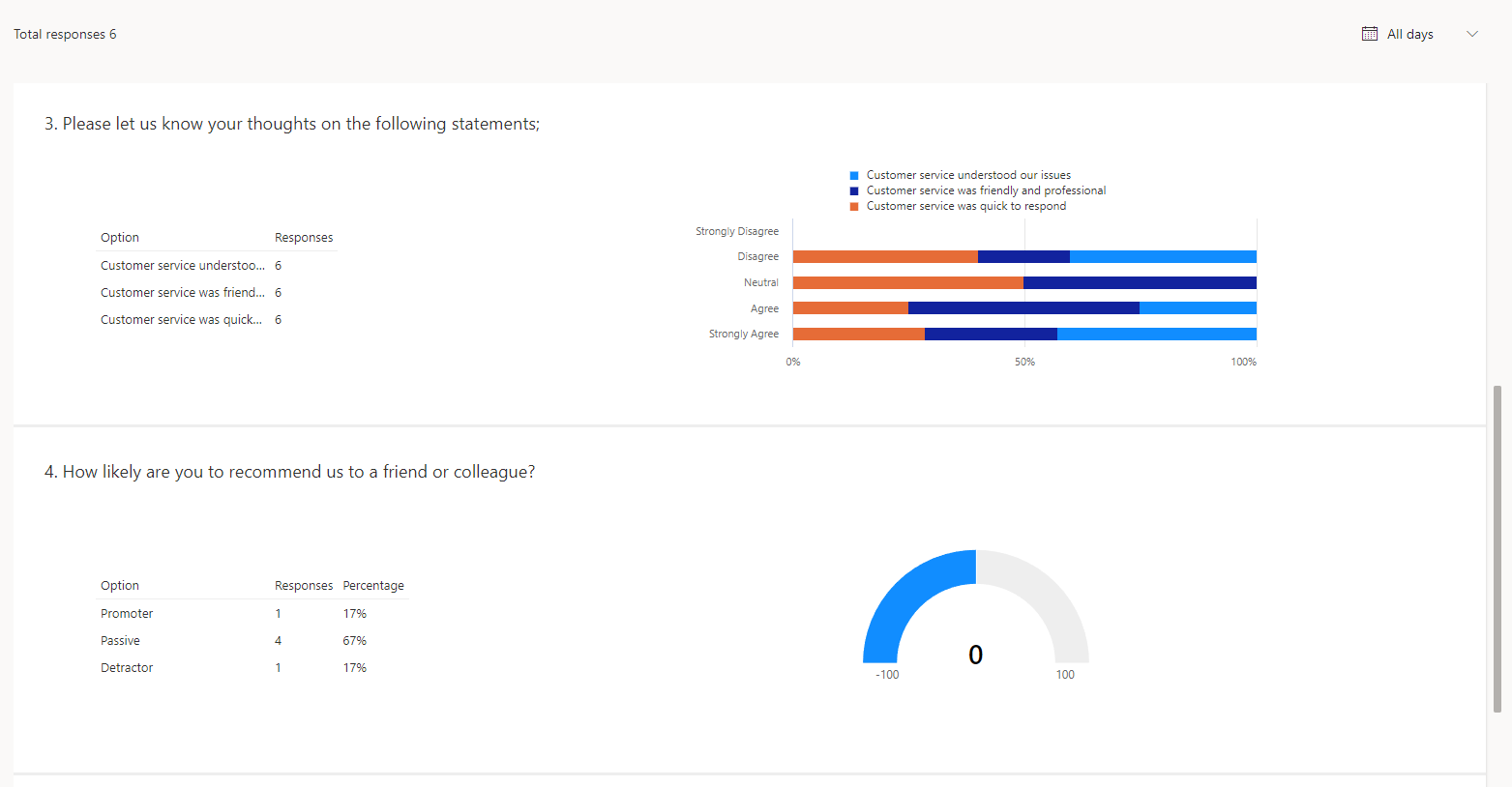This screenshot has width=1512, height=787.
Task: Click the 67% percentage for Passive
Action: point(355,640)
